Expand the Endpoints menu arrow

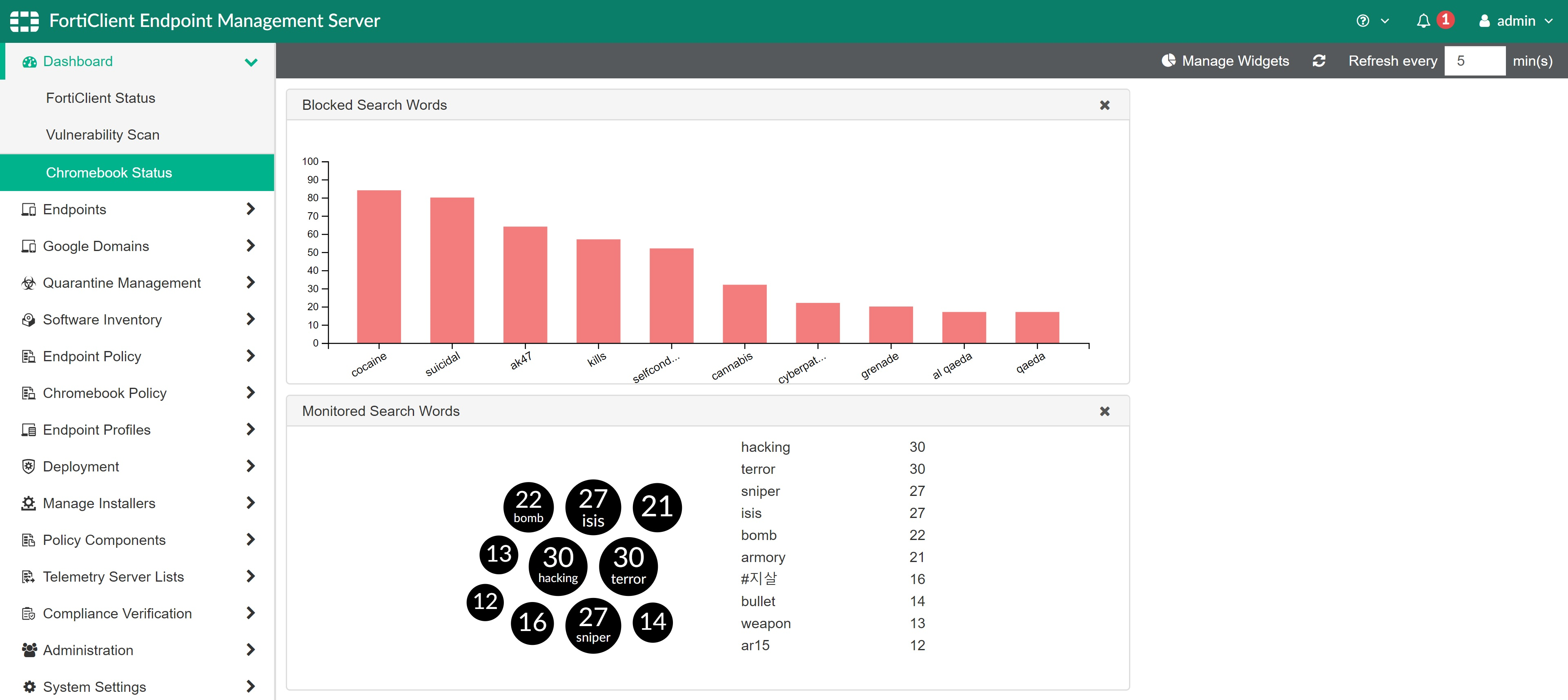251,209
